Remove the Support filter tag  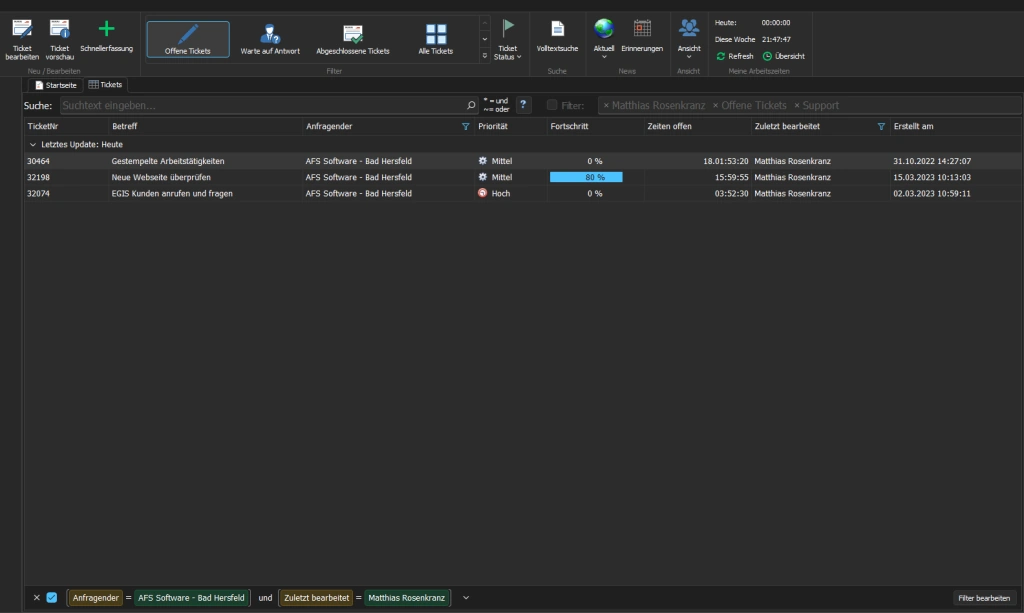click(x=797, y=106)
